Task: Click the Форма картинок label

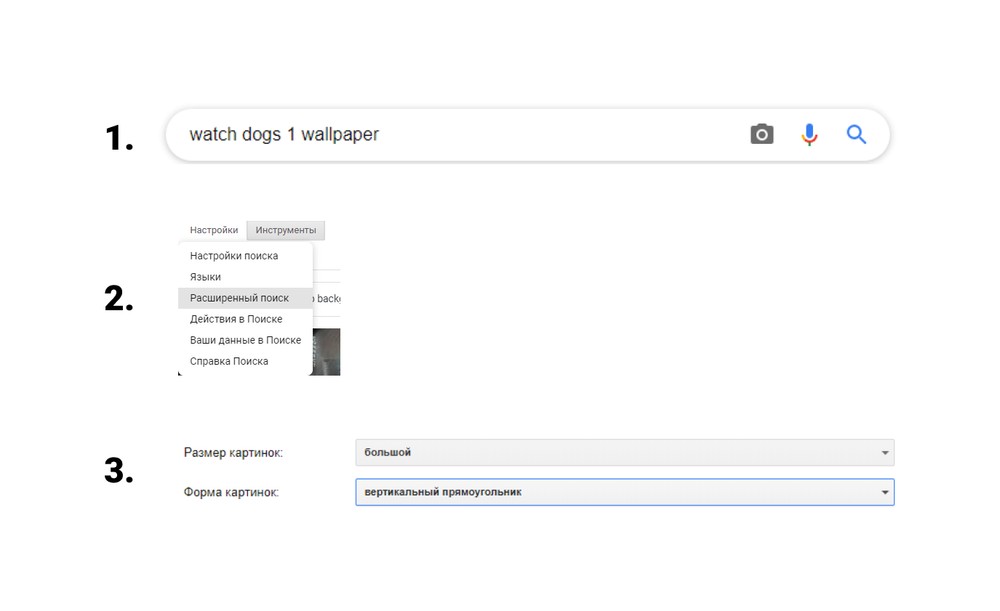Action: [x=231, y=492]
